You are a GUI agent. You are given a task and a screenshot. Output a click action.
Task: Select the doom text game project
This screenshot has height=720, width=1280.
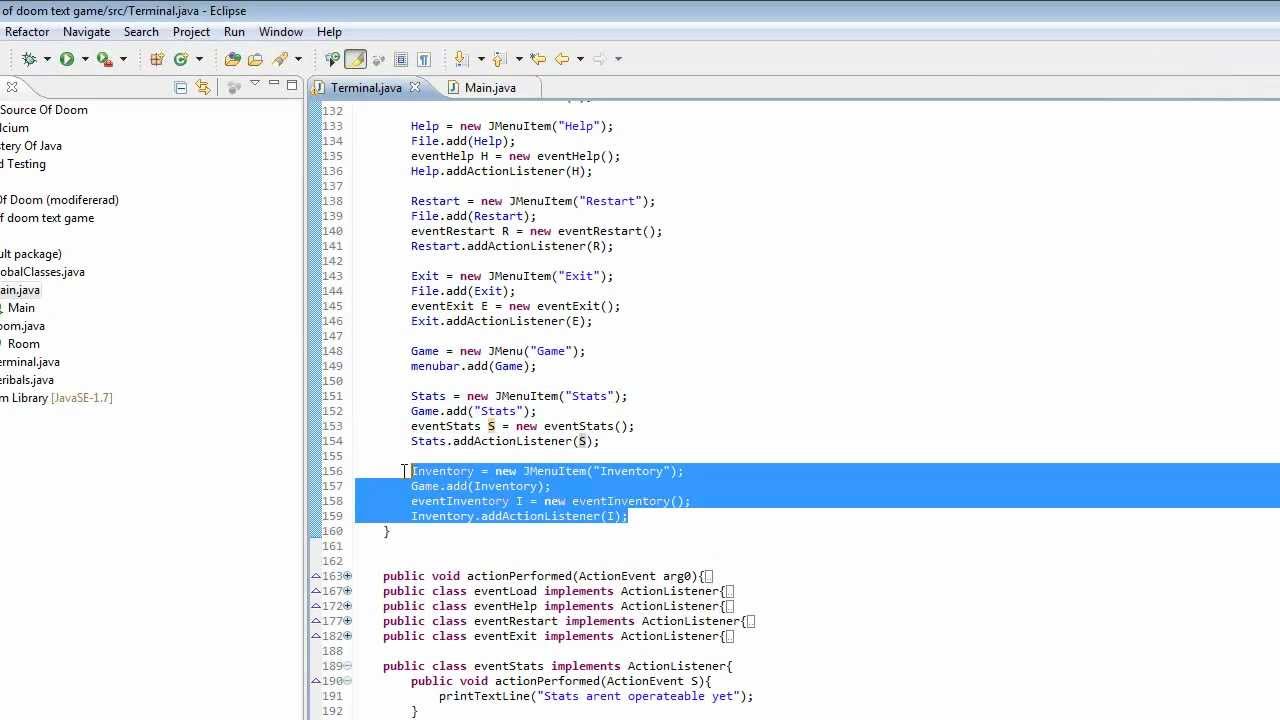click(47, 218)
